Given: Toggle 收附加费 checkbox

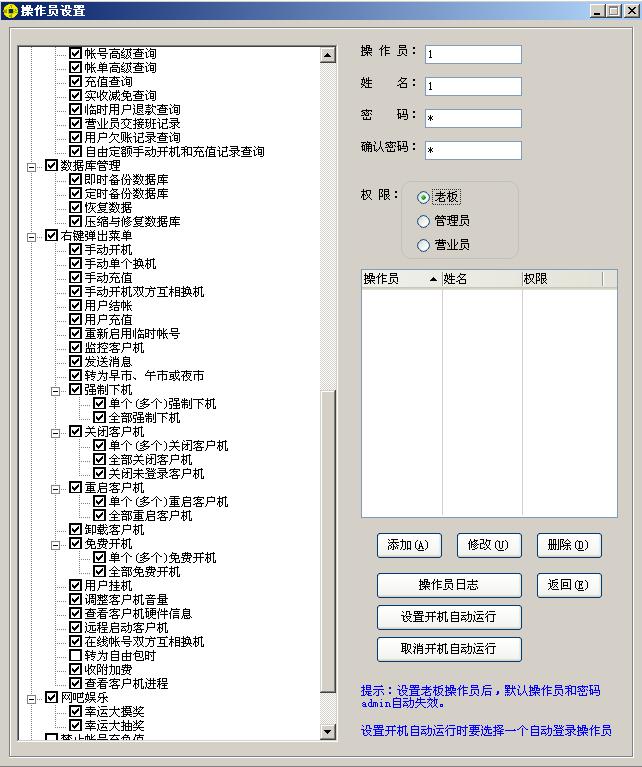Looking at the screenshot, I should tap(75, 669).
